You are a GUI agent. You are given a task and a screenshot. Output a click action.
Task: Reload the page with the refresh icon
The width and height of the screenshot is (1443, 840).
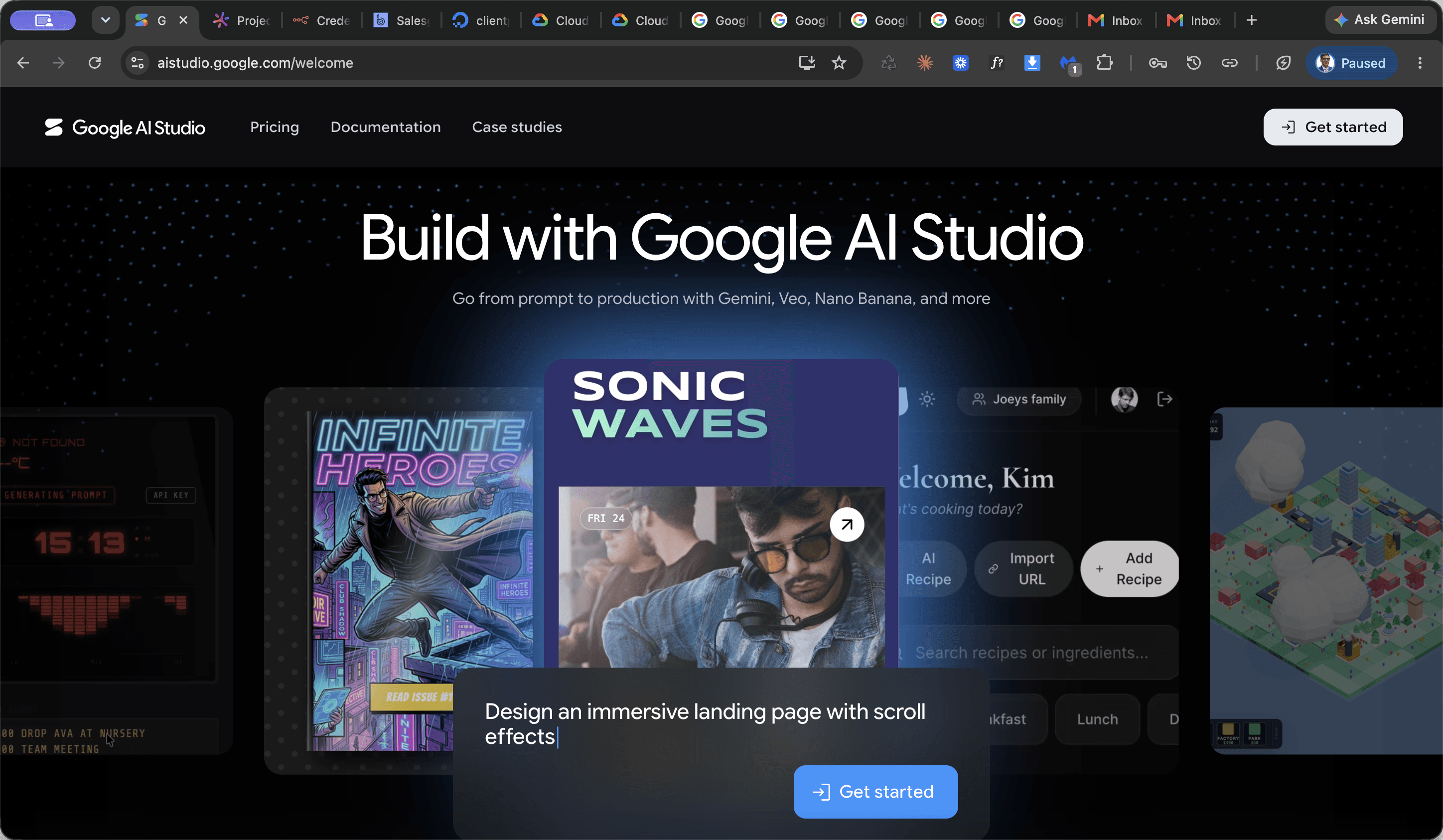(95, 63)
